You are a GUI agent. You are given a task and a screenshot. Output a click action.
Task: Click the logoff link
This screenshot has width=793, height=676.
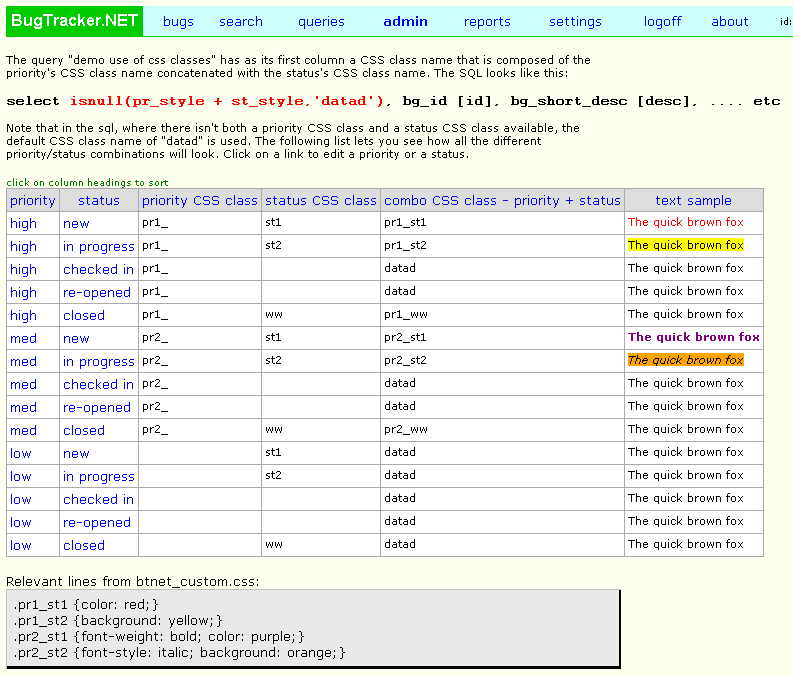[x=663, y=22]
